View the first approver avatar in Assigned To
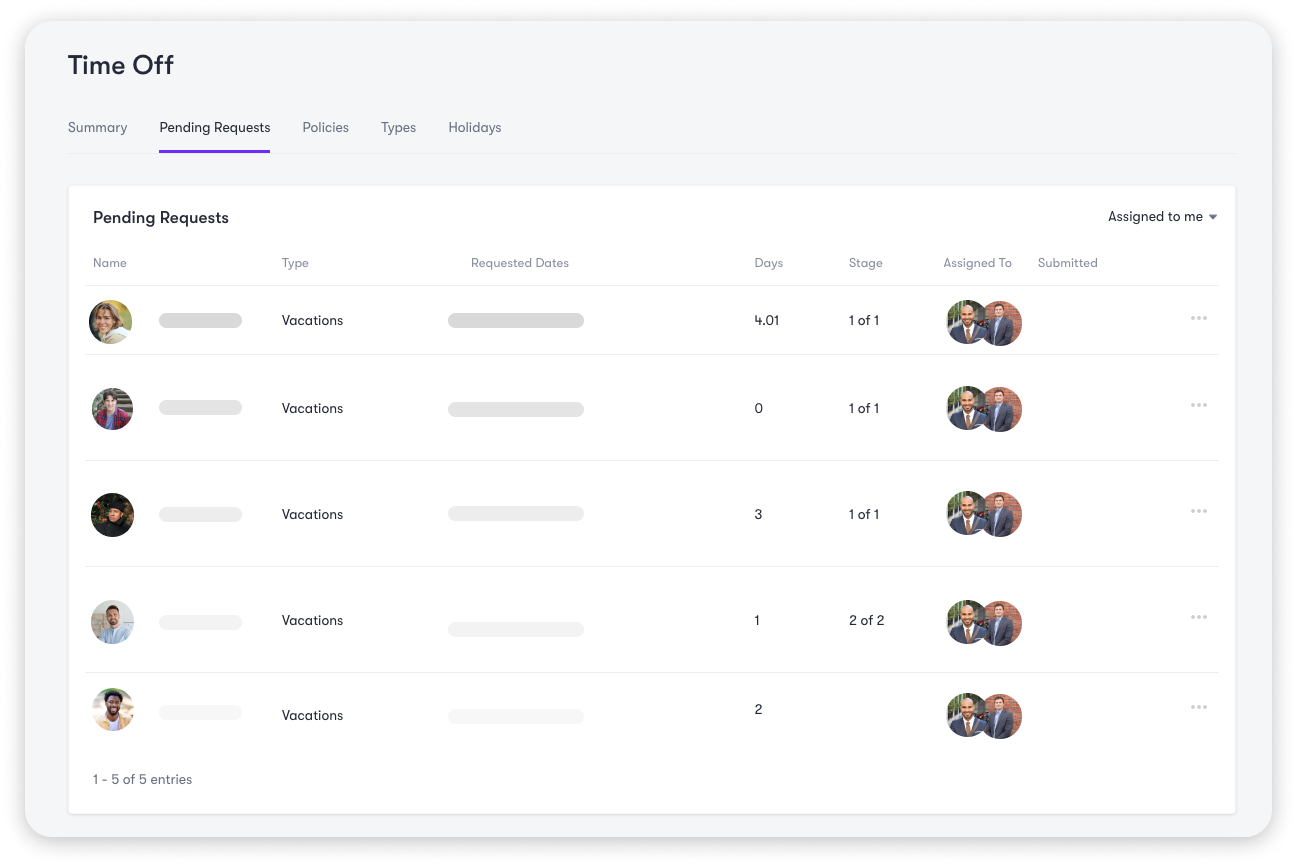 965,322
